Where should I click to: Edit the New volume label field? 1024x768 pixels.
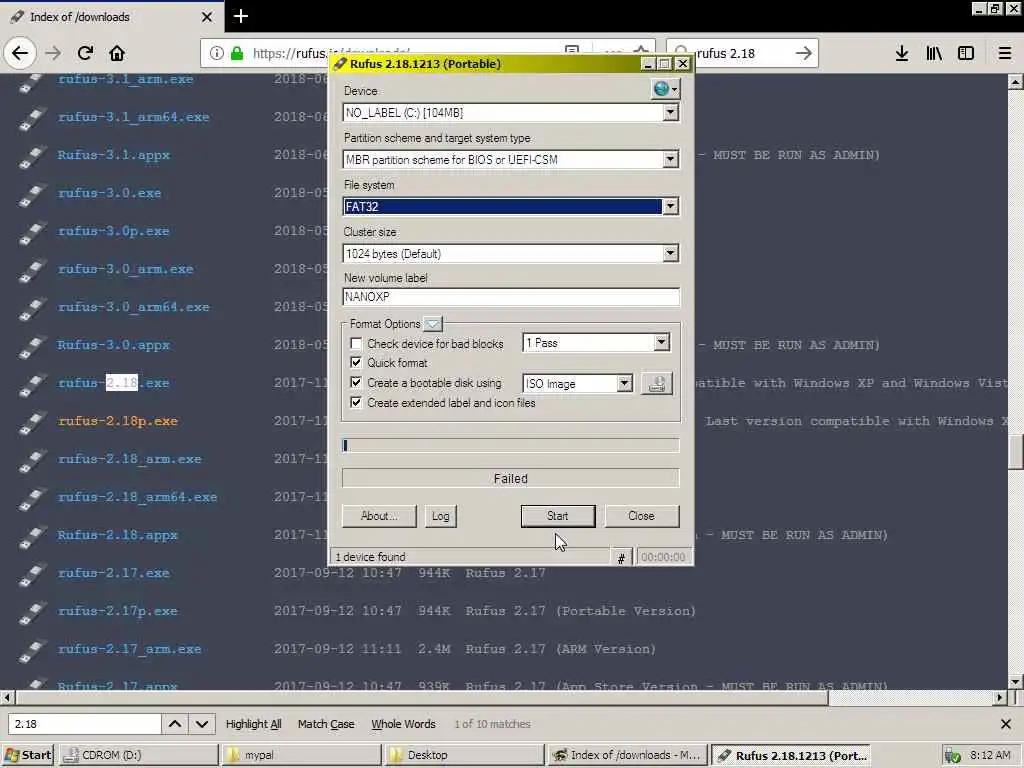[x=511, y=296]
